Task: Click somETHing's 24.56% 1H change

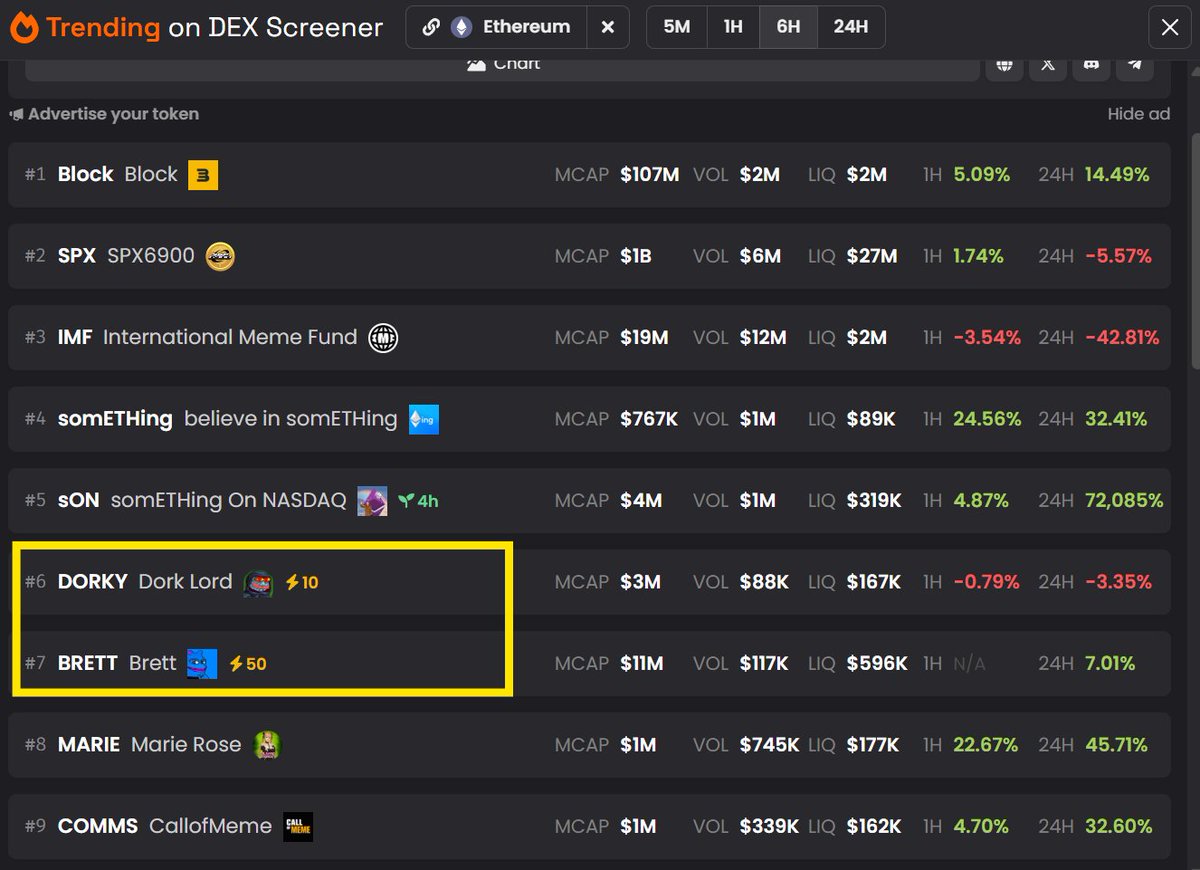Action: [988, 419]
